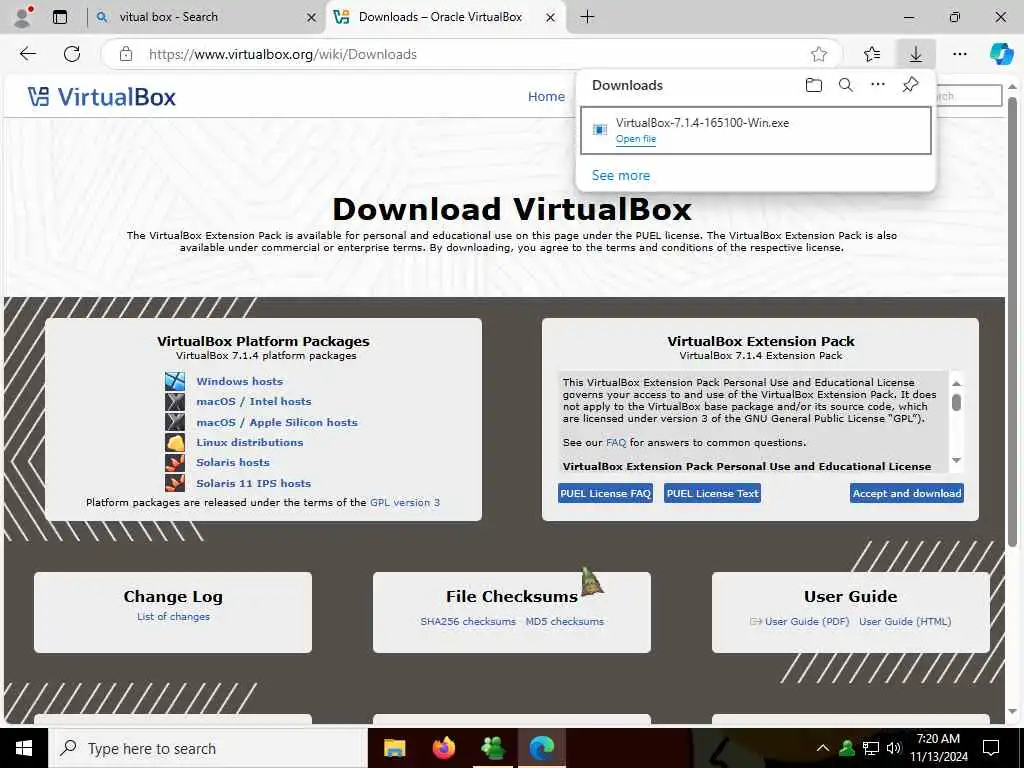Close the vitual box Search tab
This screenshot has height=768, width=1024.
point(312,18)
